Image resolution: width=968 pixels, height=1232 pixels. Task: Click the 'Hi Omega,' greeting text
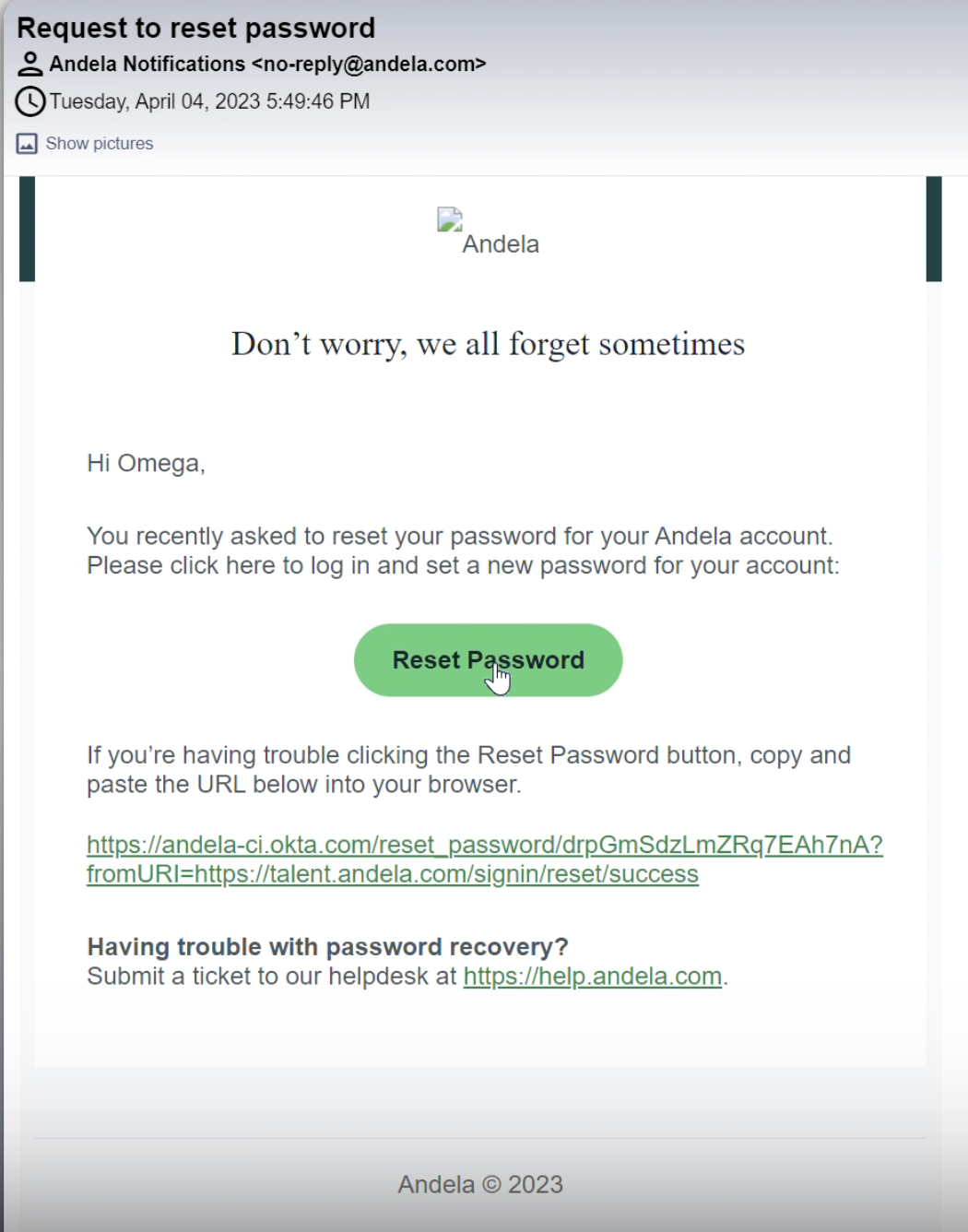click(146, 463)
